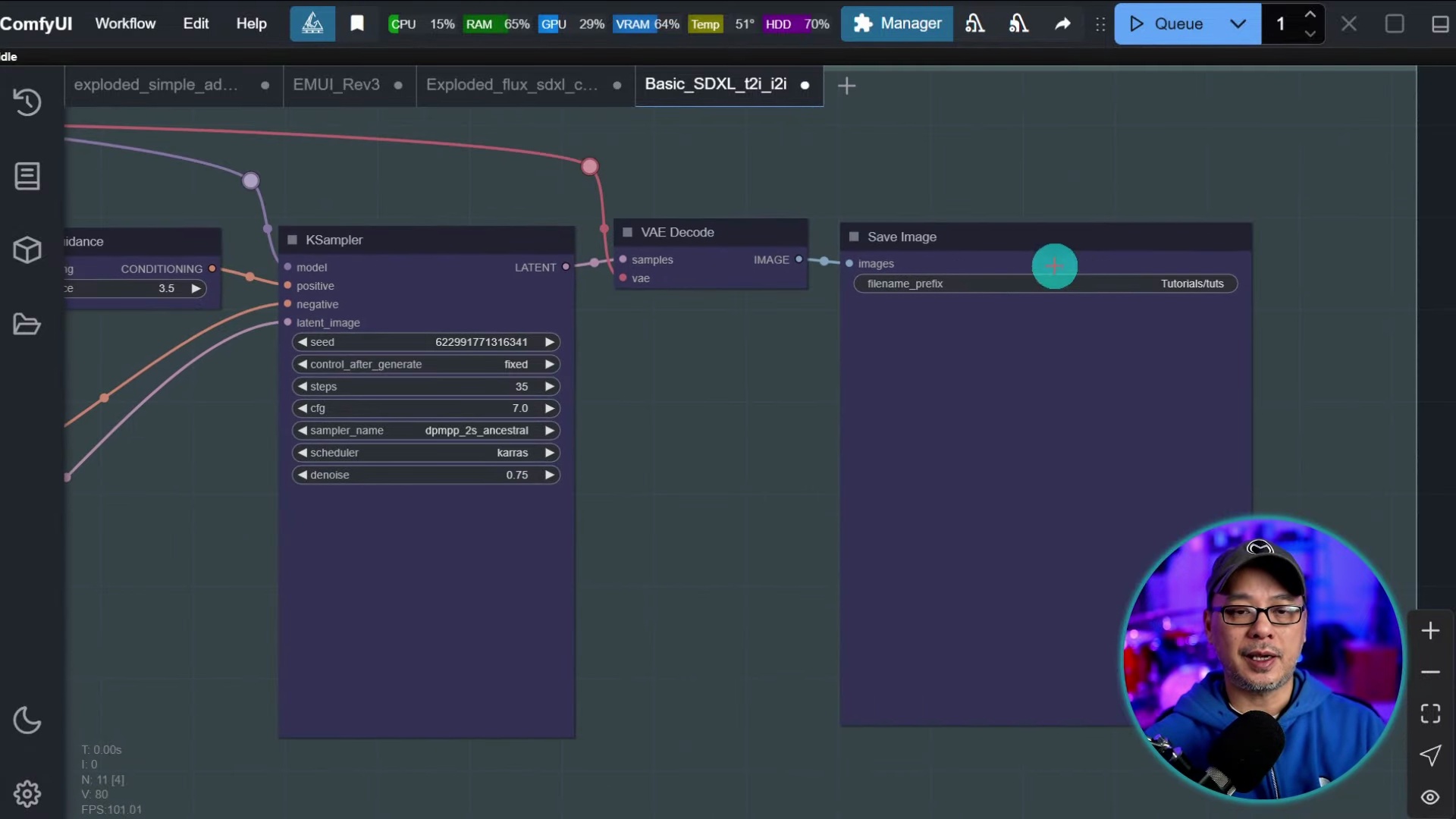The image size is (1456, 819).
Task: Toggle dark theme moon icon
Action: click(27, 720)
